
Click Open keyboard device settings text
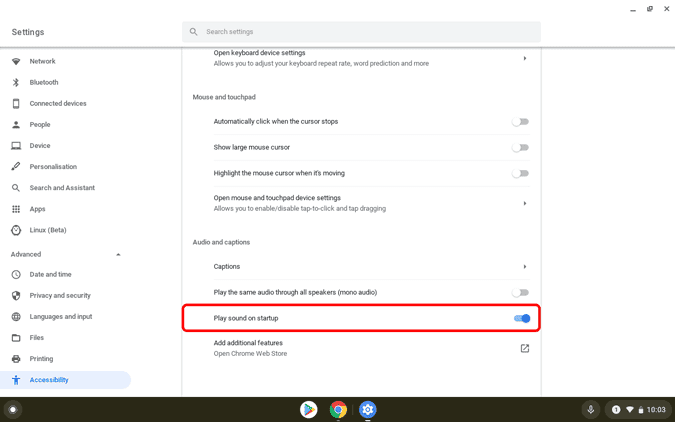click(x=260, y=53)
